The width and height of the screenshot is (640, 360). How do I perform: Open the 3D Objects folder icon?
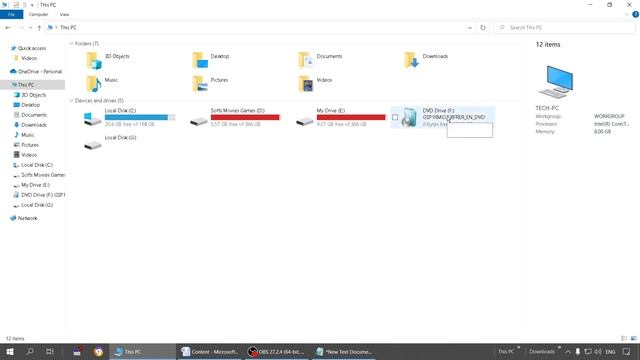93,60
